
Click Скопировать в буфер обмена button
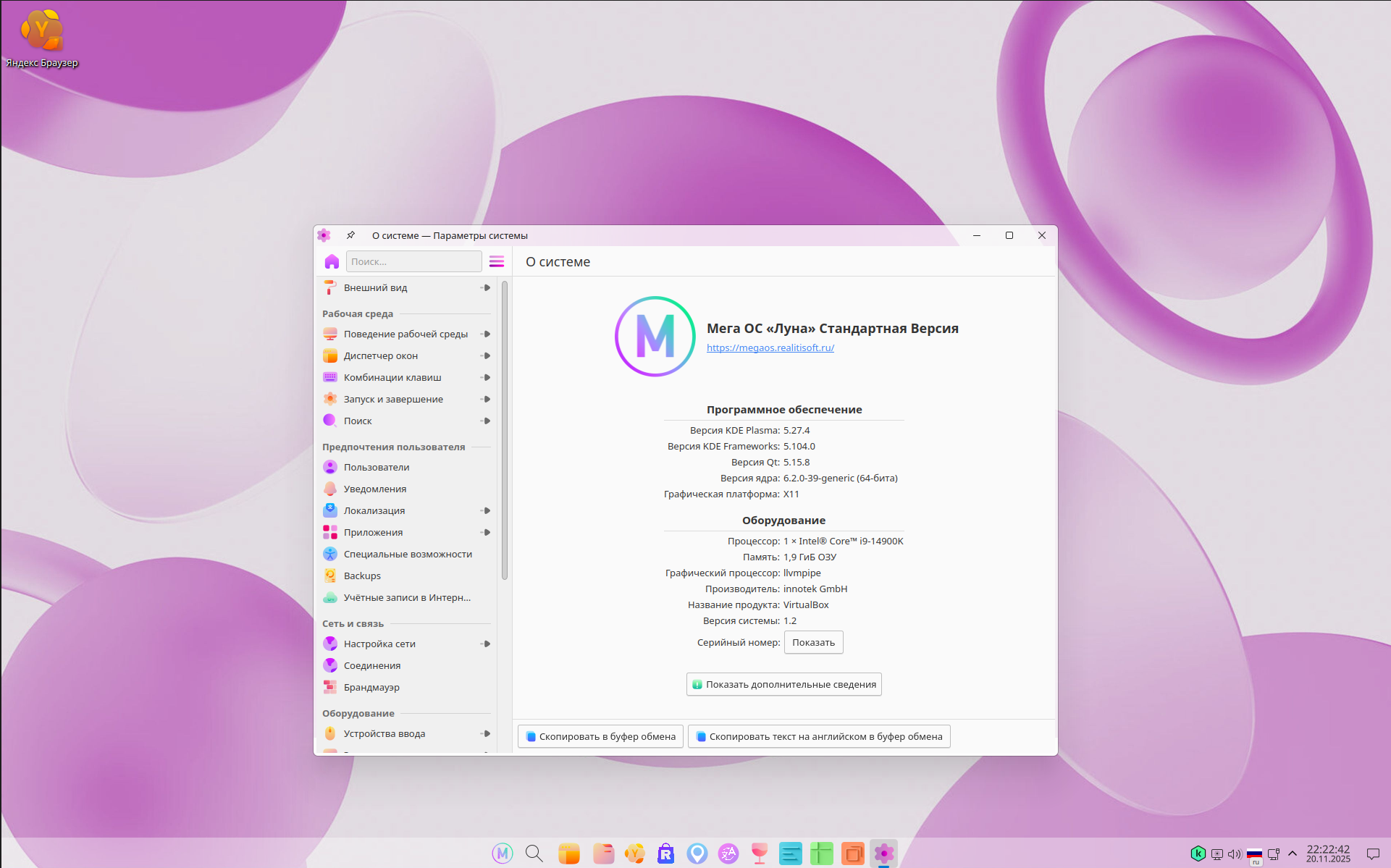pyautogui.click(x=600, y=736)
